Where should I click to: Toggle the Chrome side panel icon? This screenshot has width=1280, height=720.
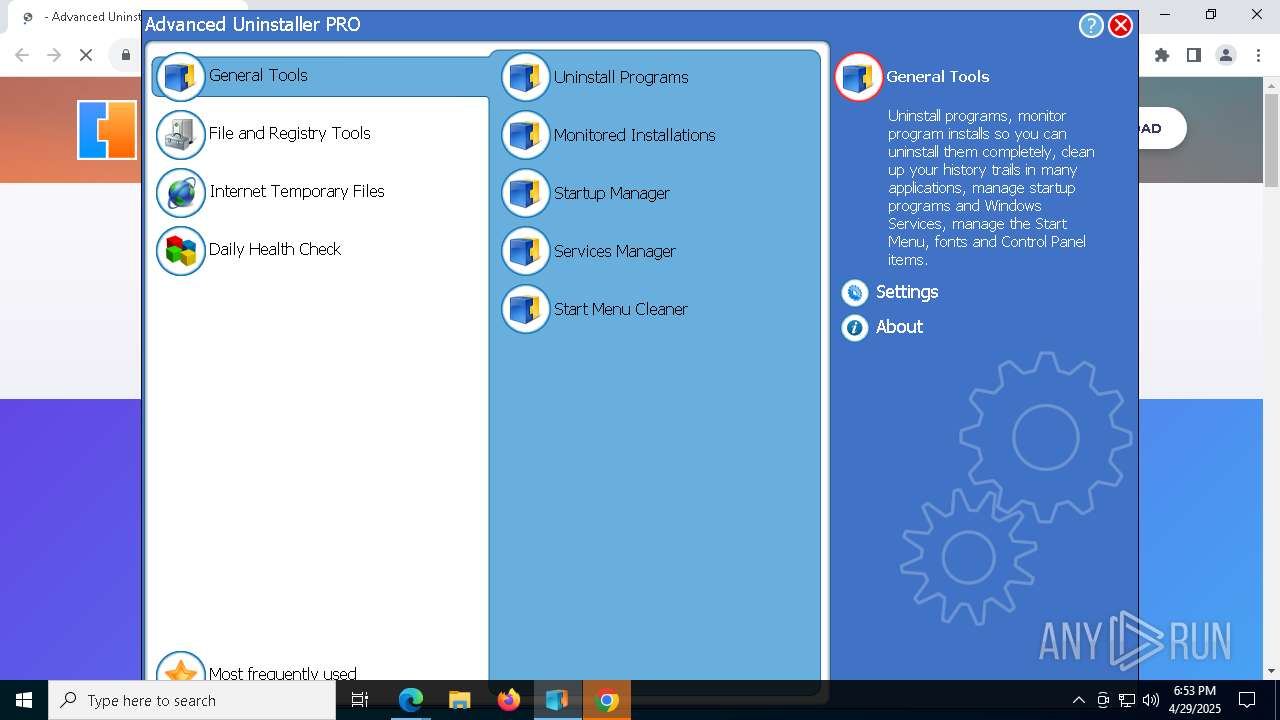coord(1194,55)
